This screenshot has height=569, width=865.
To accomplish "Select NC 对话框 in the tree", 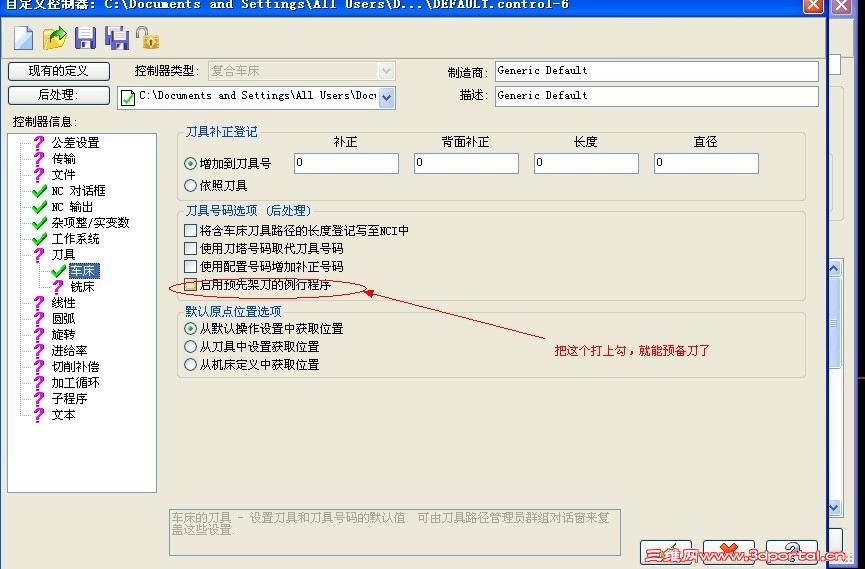I will pos(78,191).
